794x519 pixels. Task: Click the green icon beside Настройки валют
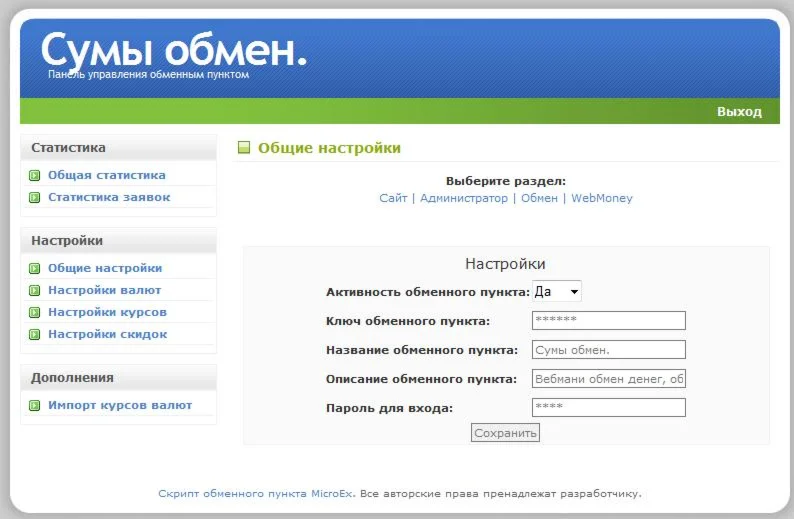coord(34,291)
